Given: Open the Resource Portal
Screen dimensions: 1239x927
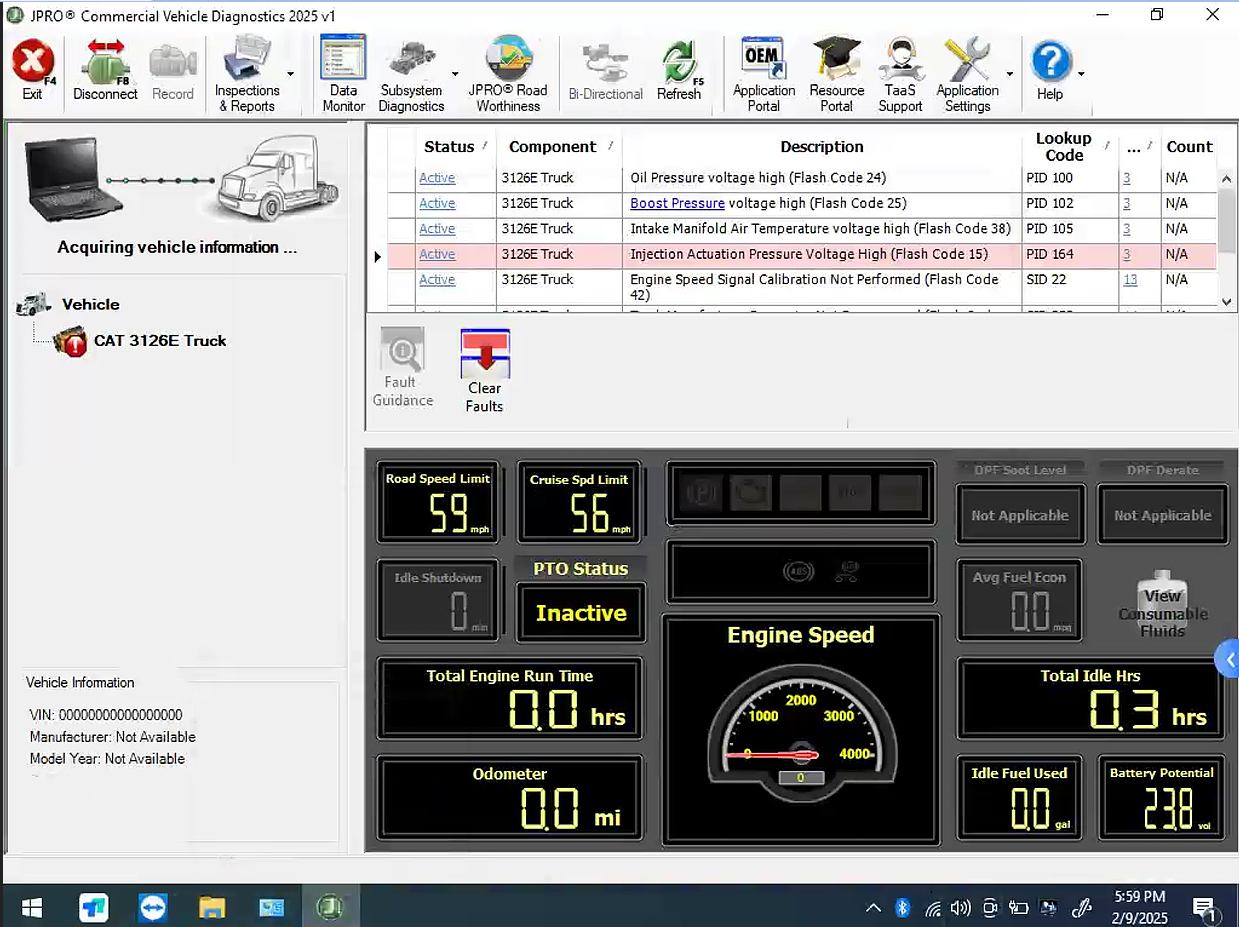Looking at the screenshot, I should [x=836, y=68].
